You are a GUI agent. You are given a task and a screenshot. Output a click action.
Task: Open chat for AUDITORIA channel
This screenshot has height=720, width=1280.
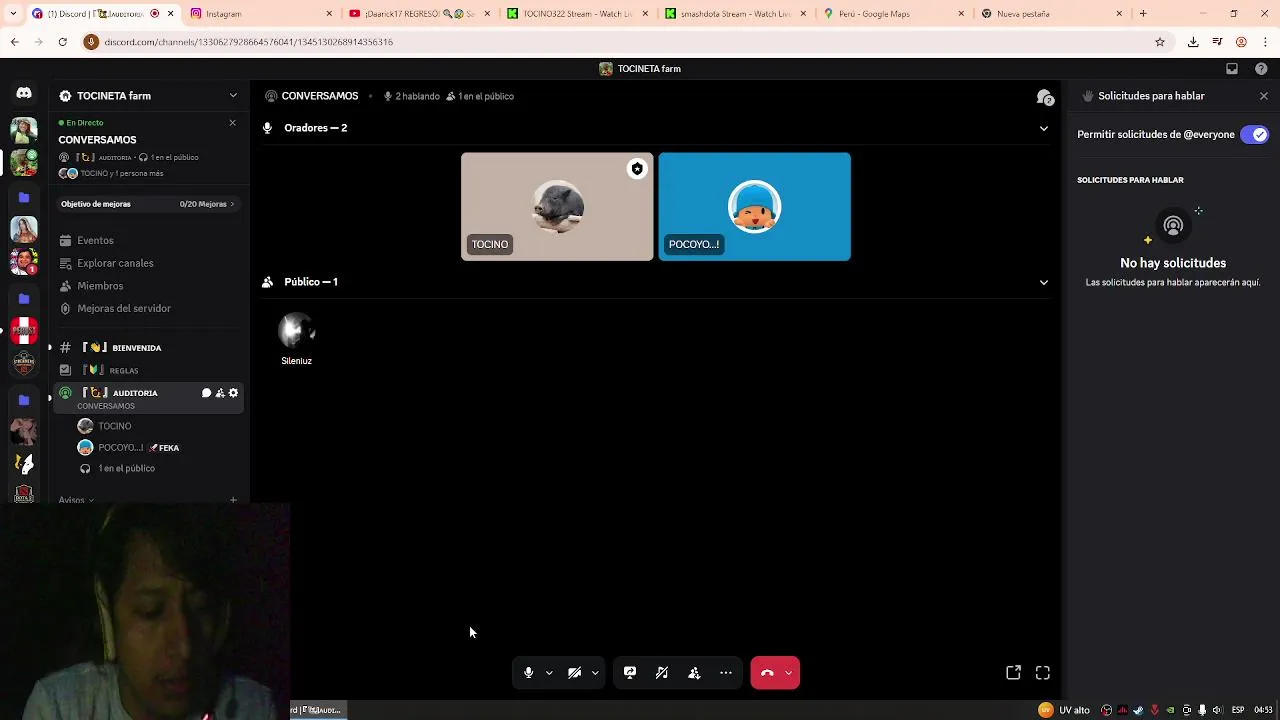pos(206,393)
